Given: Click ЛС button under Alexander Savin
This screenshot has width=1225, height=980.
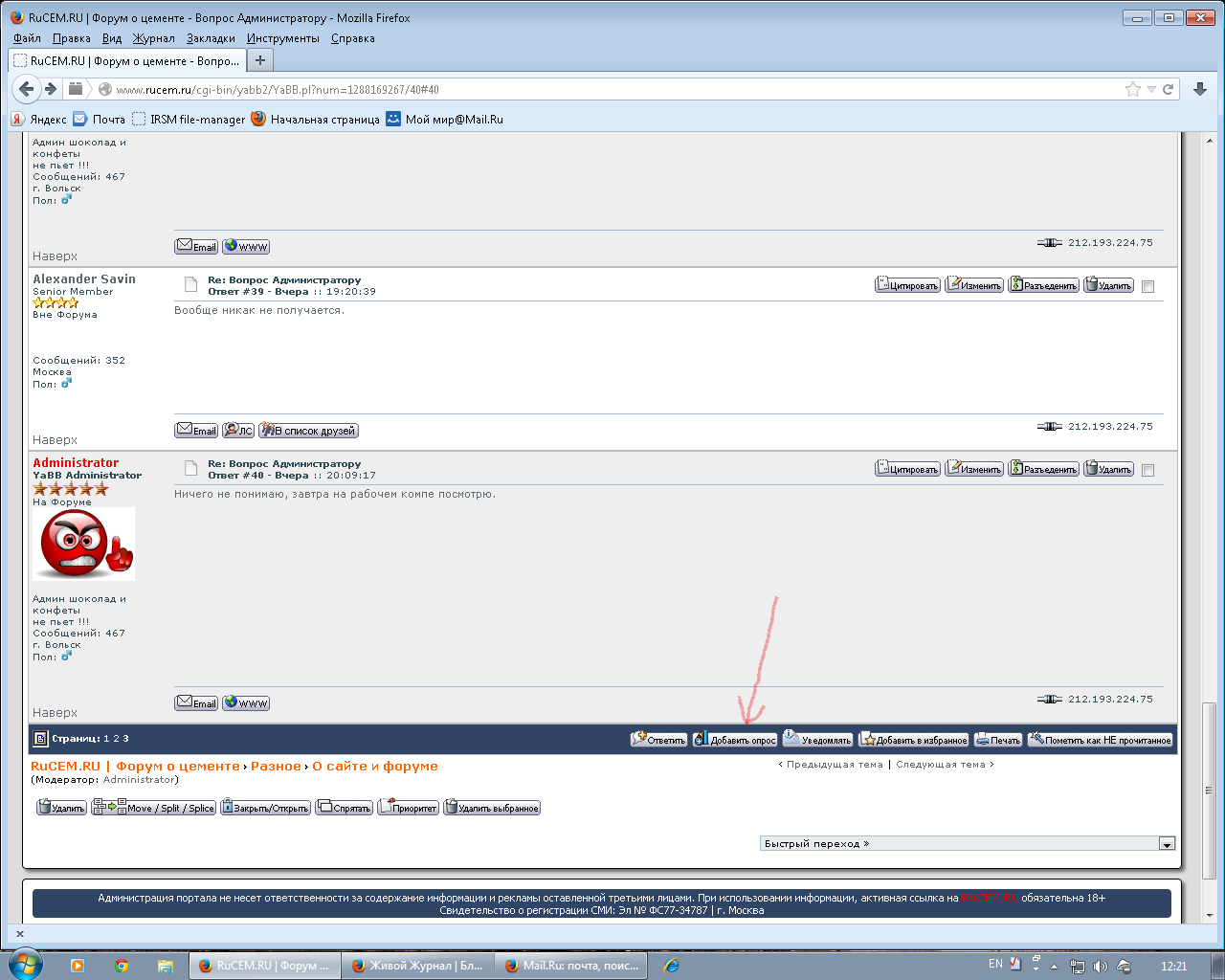Looking at the screenshot, I should tap(238, 431).
